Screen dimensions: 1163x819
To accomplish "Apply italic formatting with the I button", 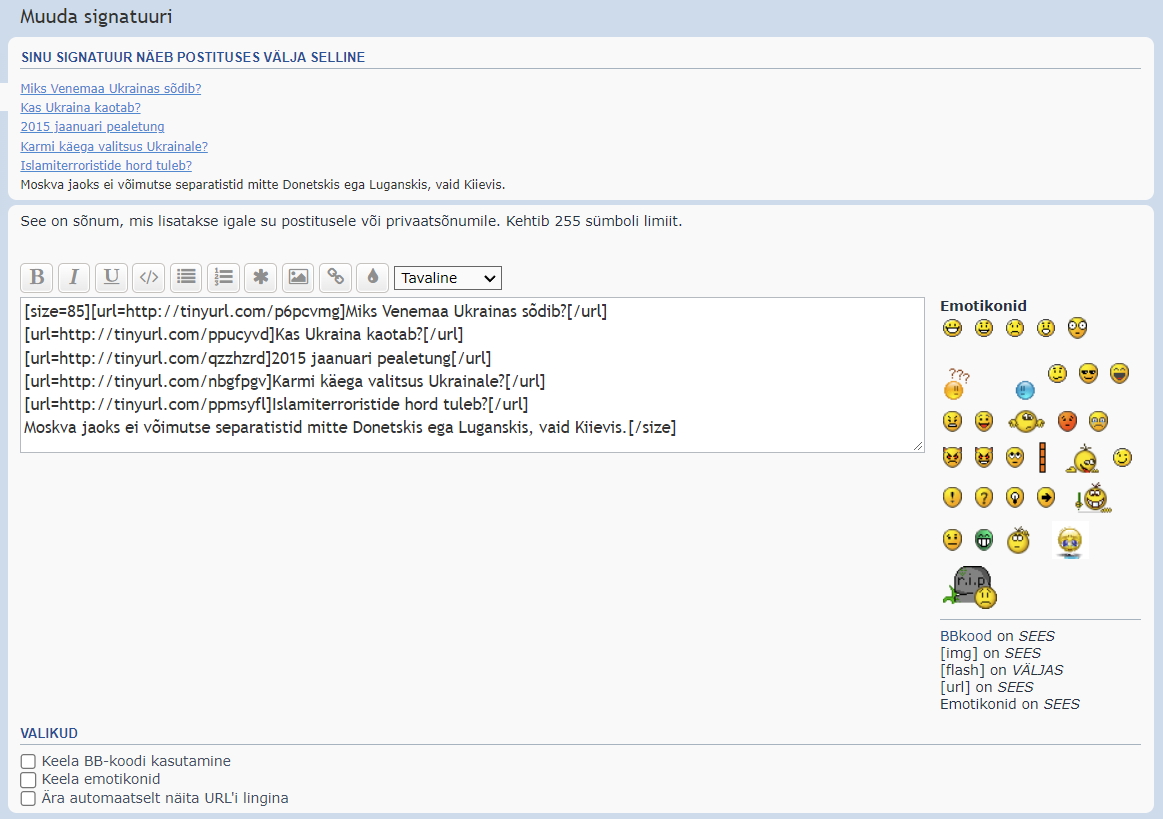I will (74, 277).
